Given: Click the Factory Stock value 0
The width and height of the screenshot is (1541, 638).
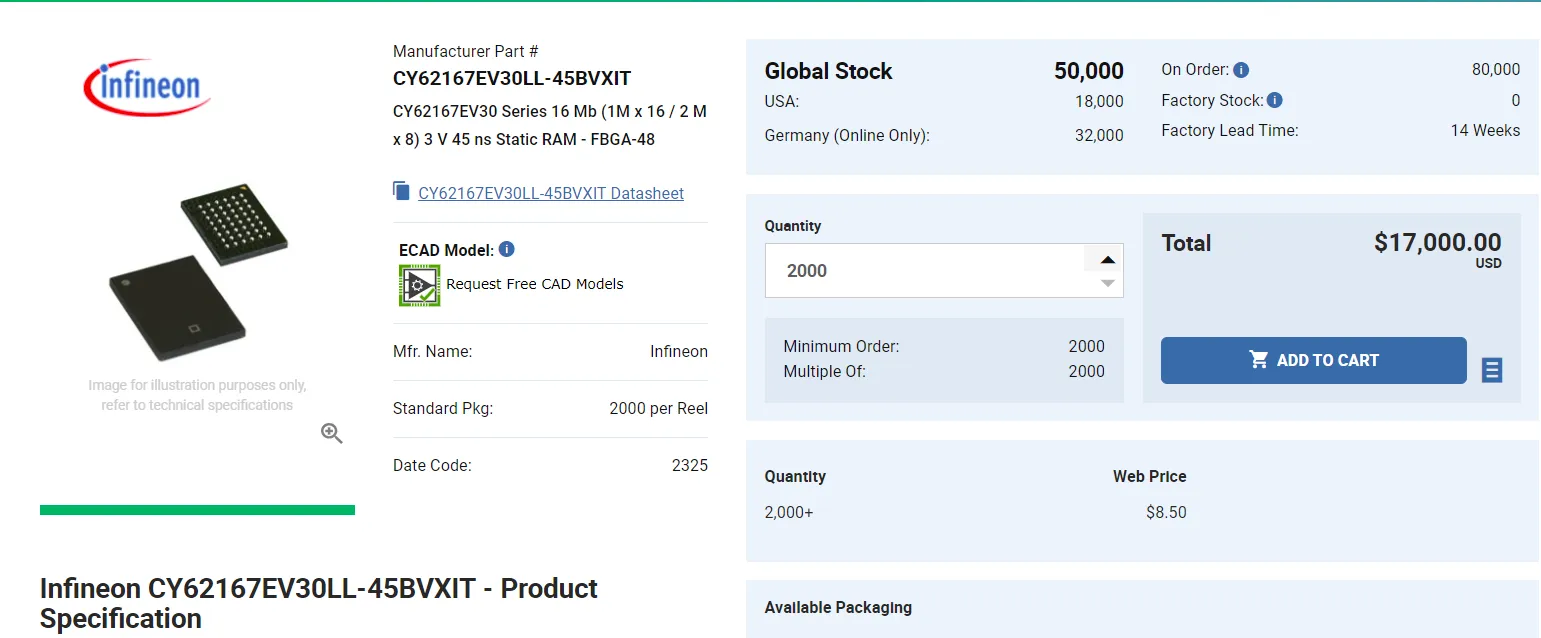Looking at the screenshot, I should [x=1516, y=100].
